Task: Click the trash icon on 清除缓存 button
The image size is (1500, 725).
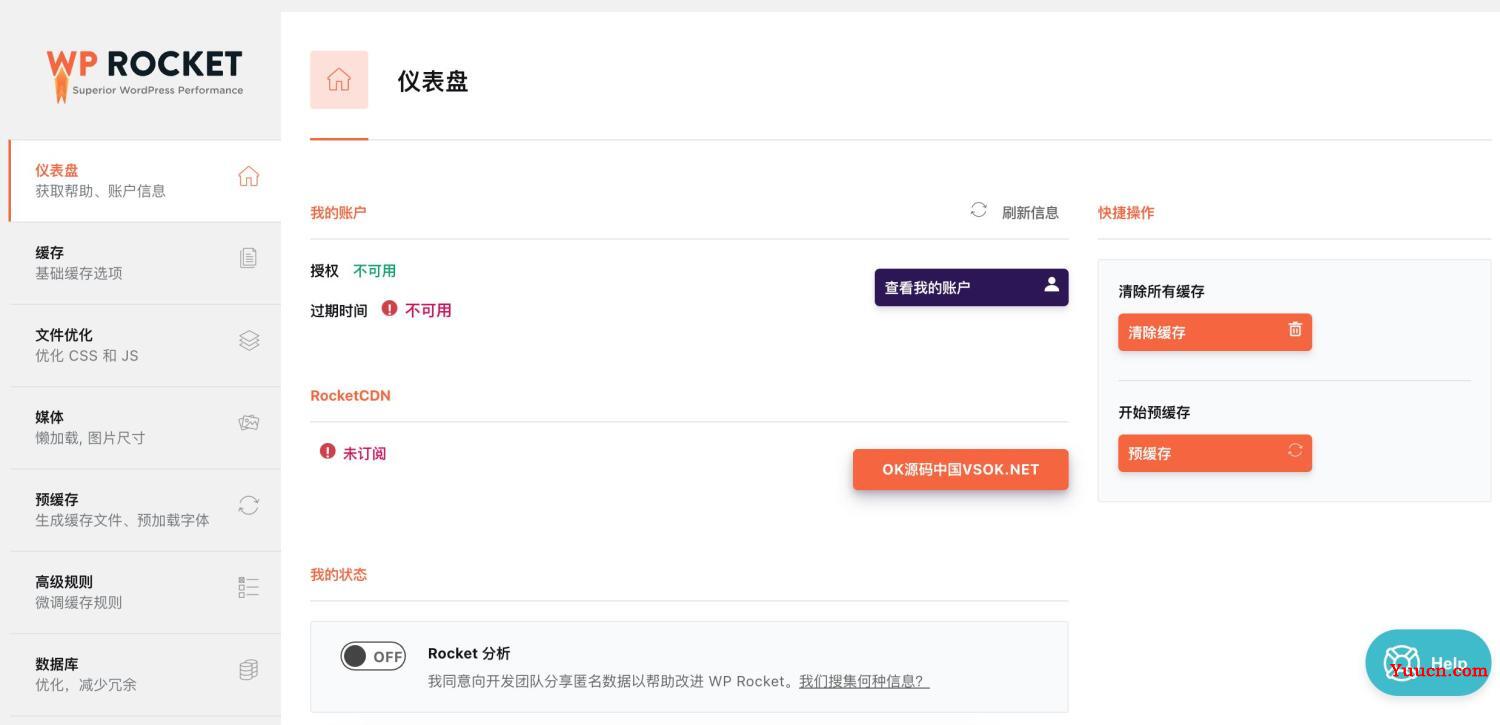Action: coord(1295,329)
